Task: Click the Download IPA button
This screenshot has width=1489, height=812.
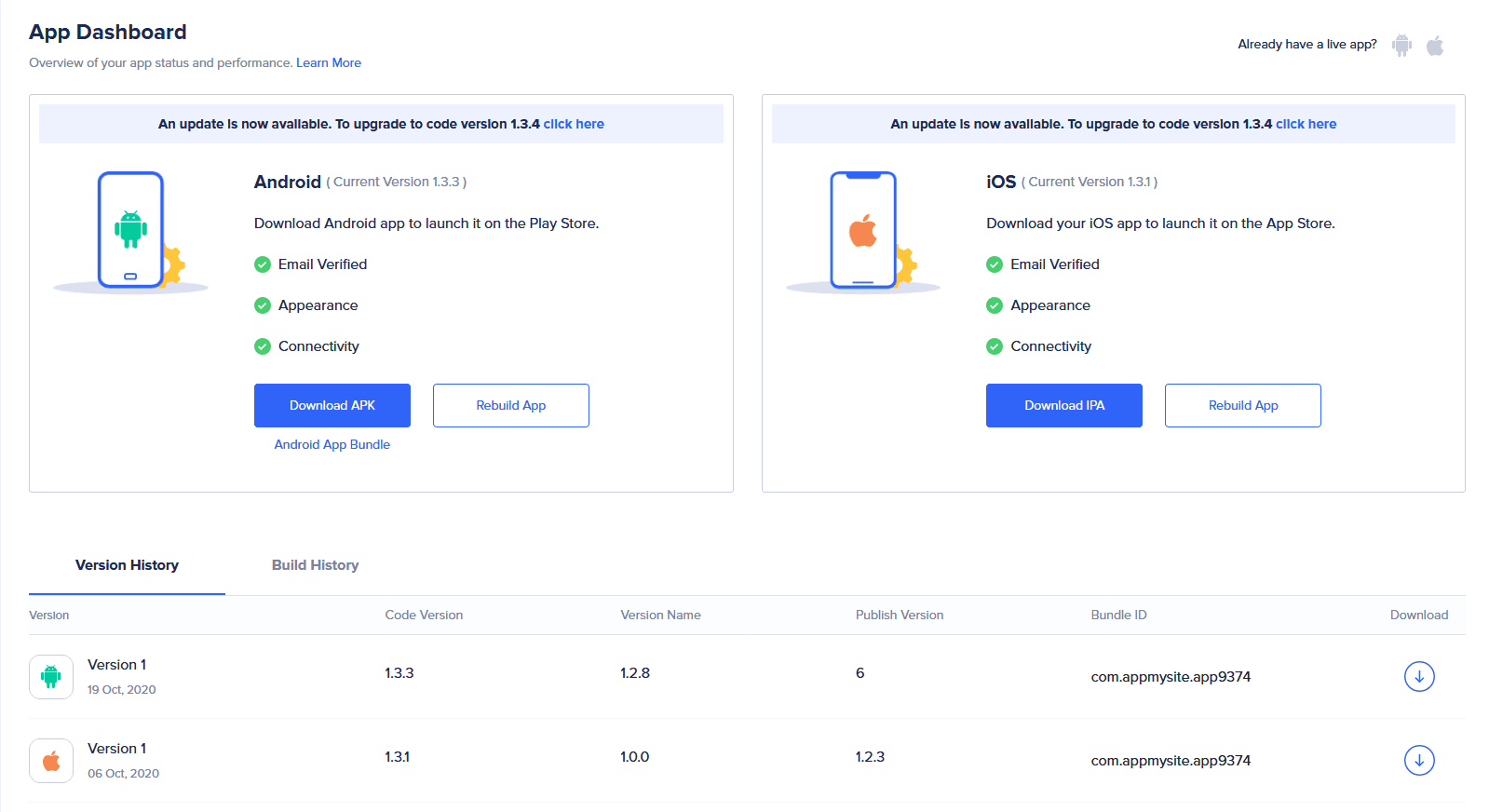Action: click(1064, 405)
